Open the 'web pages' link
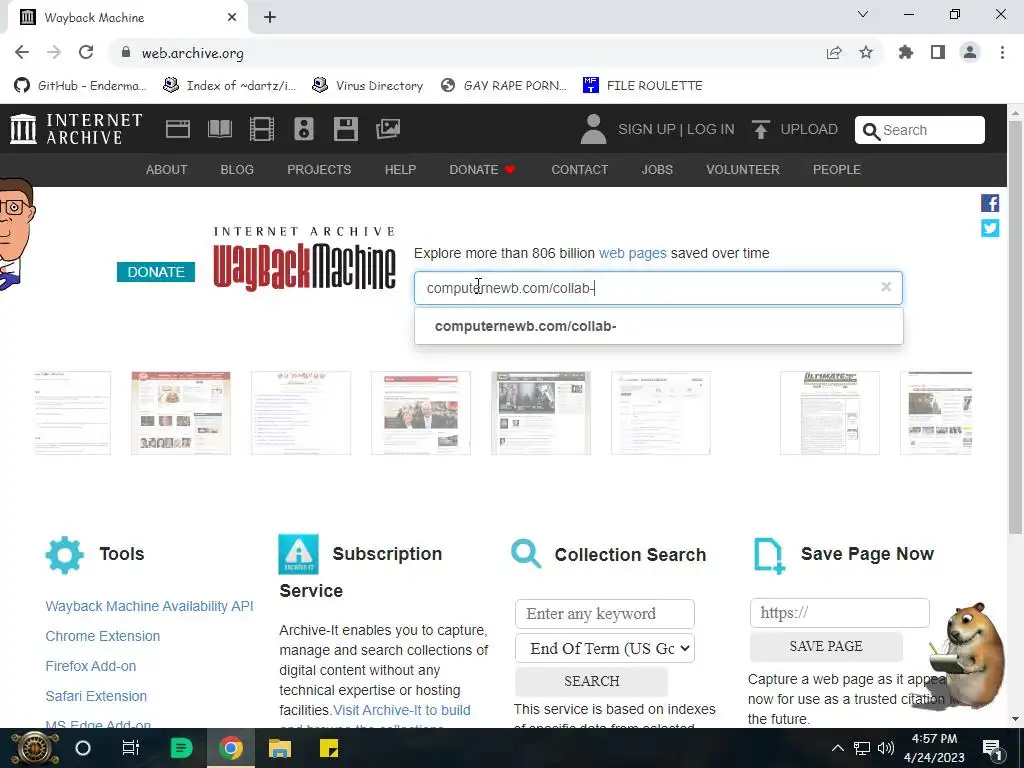 tap(633, 253)
